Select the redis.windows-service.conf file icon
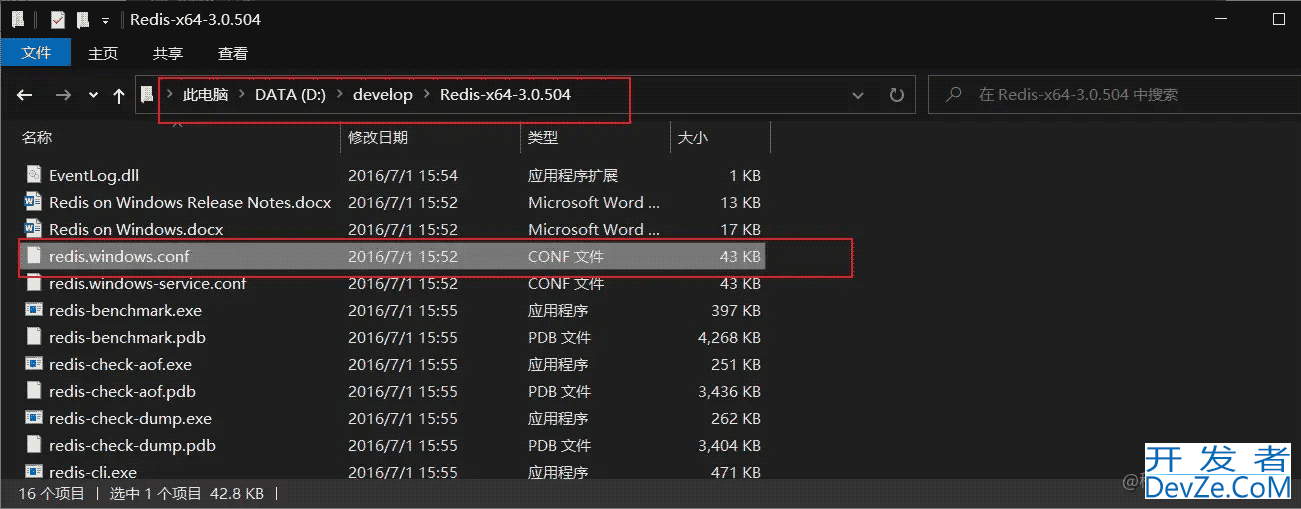Image resolution: width=1301 pixels, height=509 pixels. click(x=34, y=283)
